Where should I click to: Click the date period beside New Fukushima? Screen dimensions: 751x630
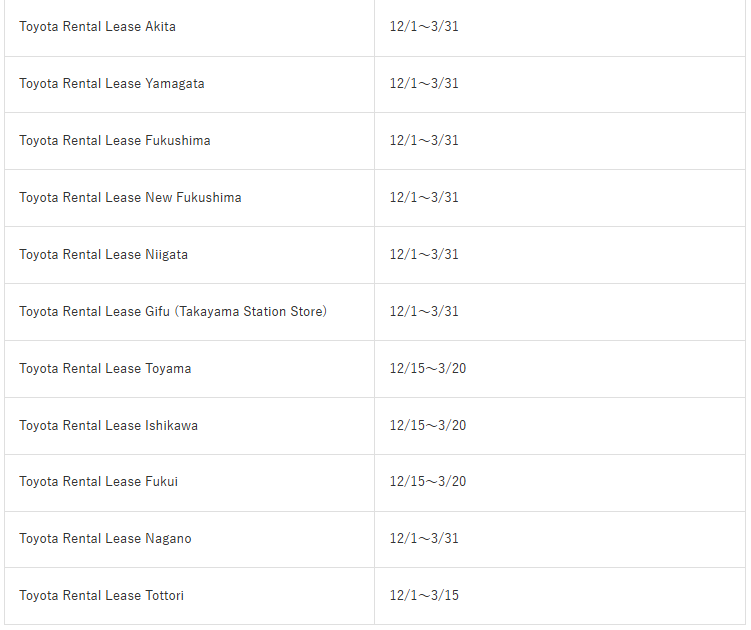424,198
